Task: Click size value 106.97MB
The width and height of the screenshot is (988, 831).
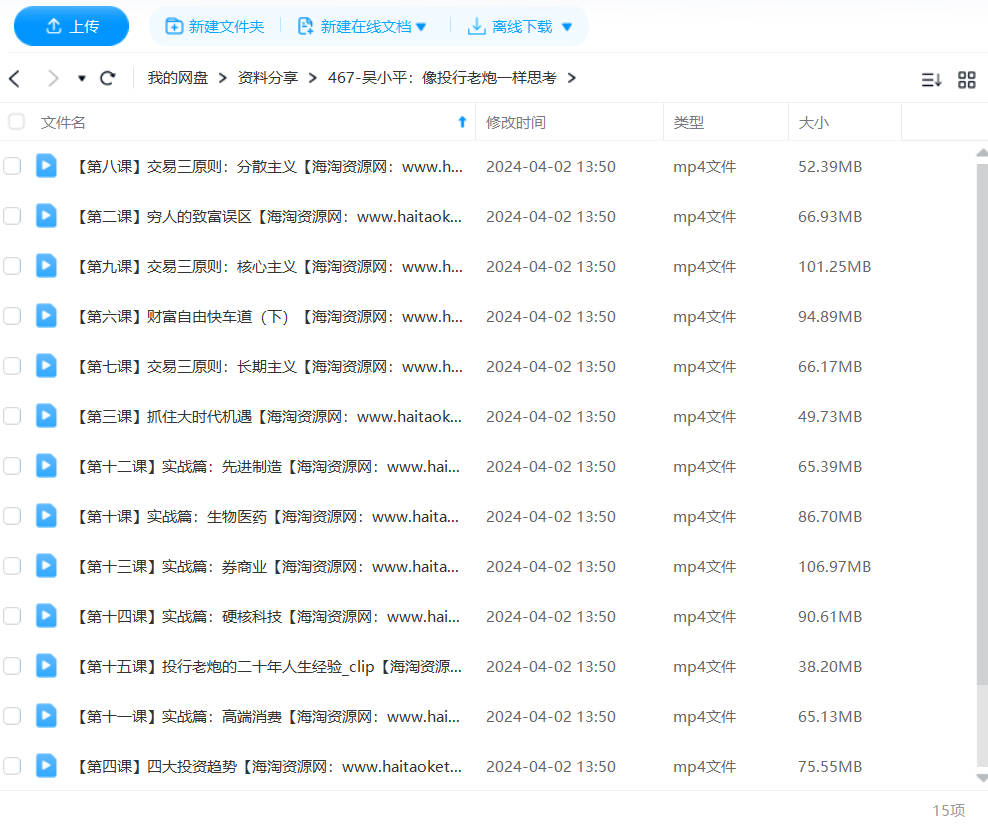Action: pos(834,566)
